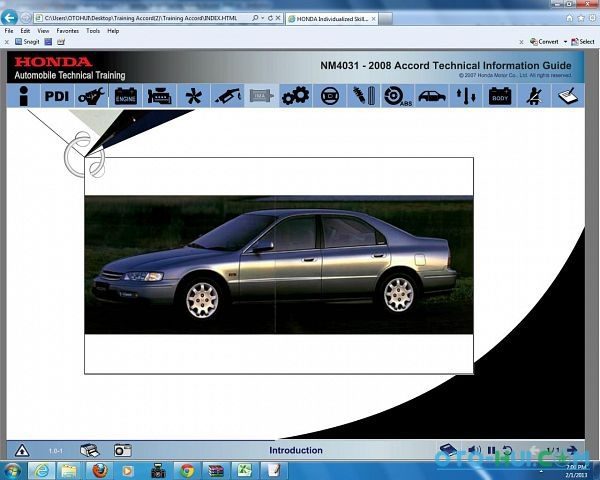Stop loading using address bar X

(278, 18)
